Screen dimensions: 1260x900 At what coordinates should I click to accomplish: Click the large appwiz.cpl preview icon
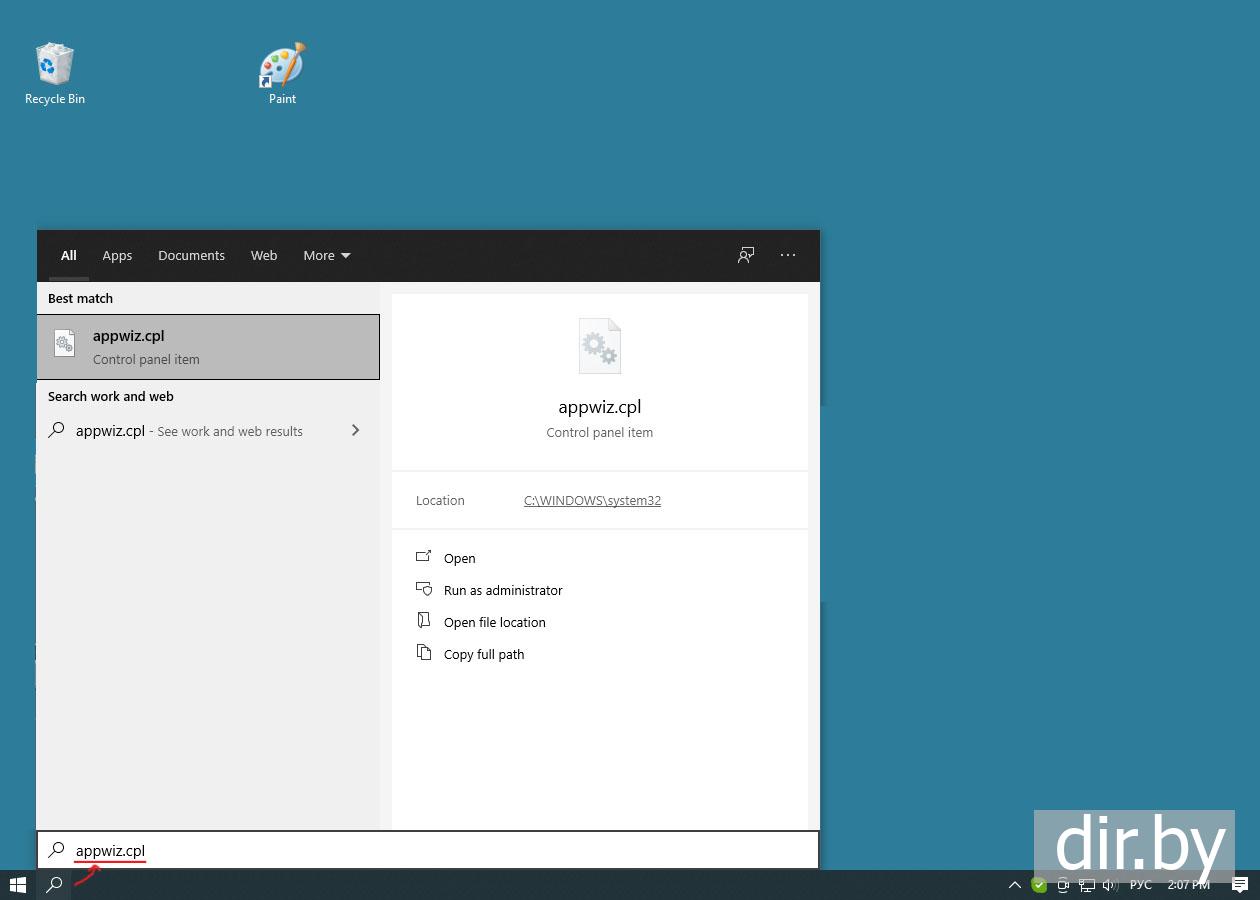click(x=600, y=346)
